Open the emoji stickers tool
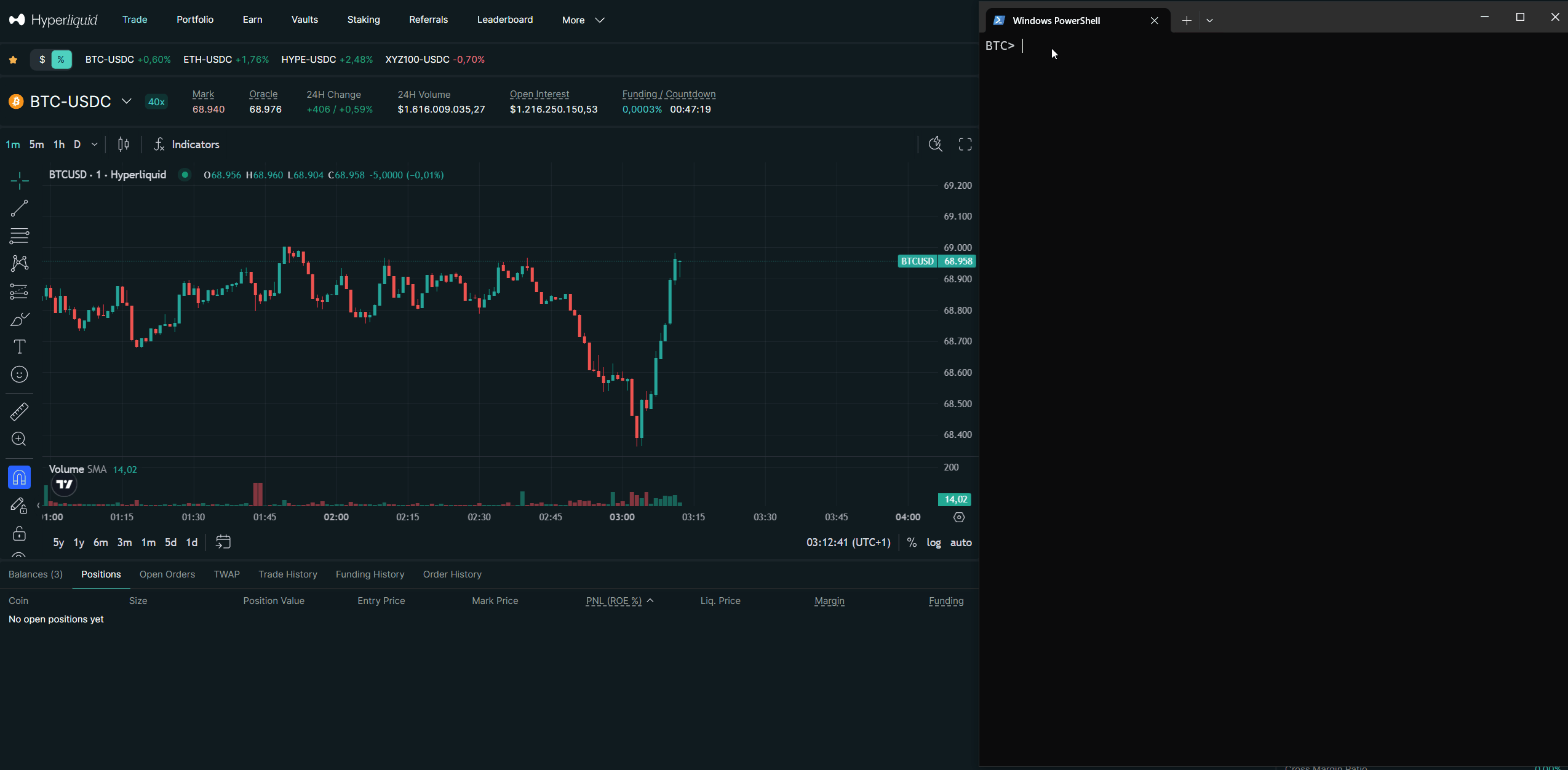The height and width of the screenshot is (770, 1568). pos(19,374)
